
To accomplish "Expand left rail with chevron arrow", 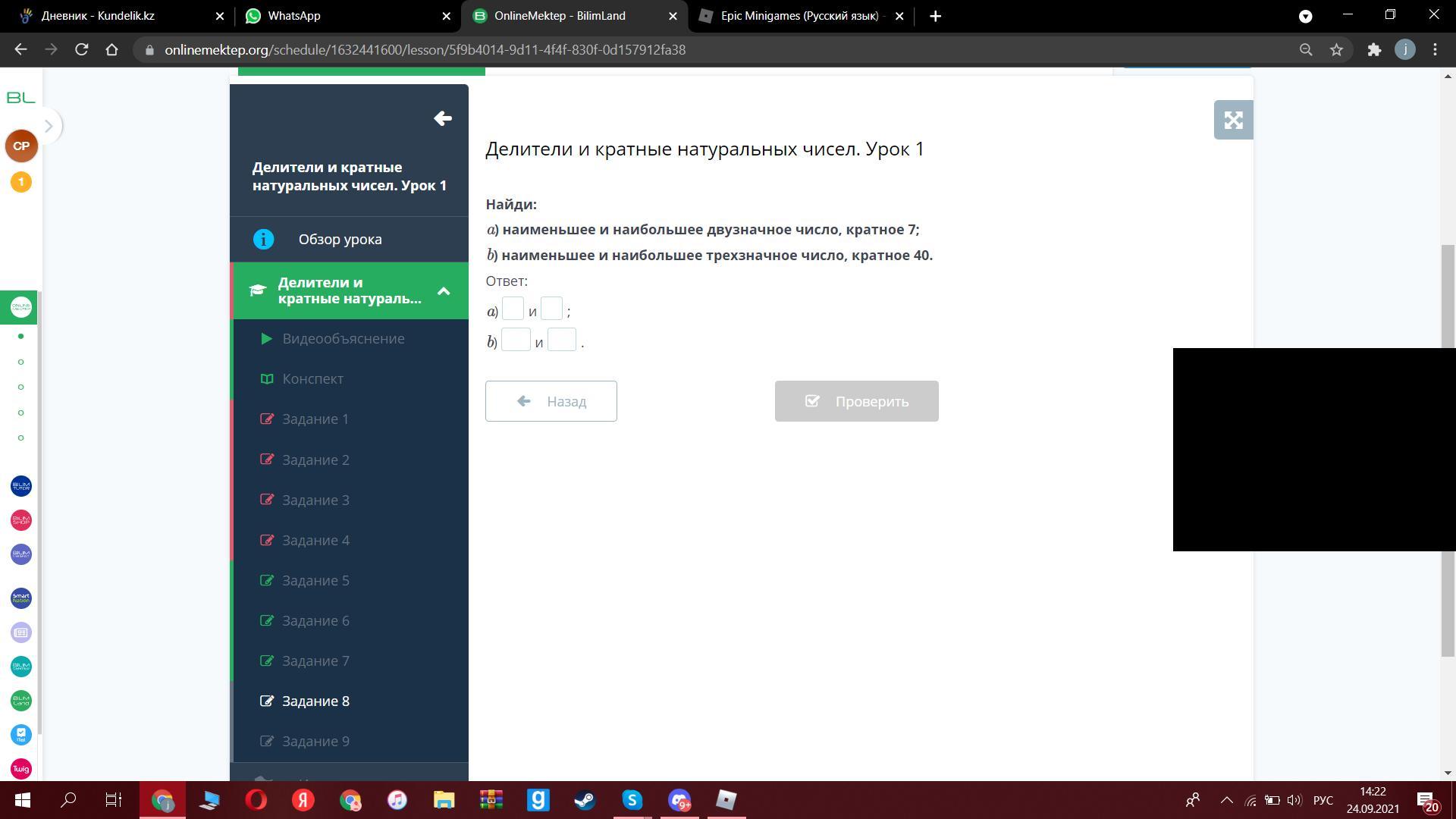I will pos(49,126).
